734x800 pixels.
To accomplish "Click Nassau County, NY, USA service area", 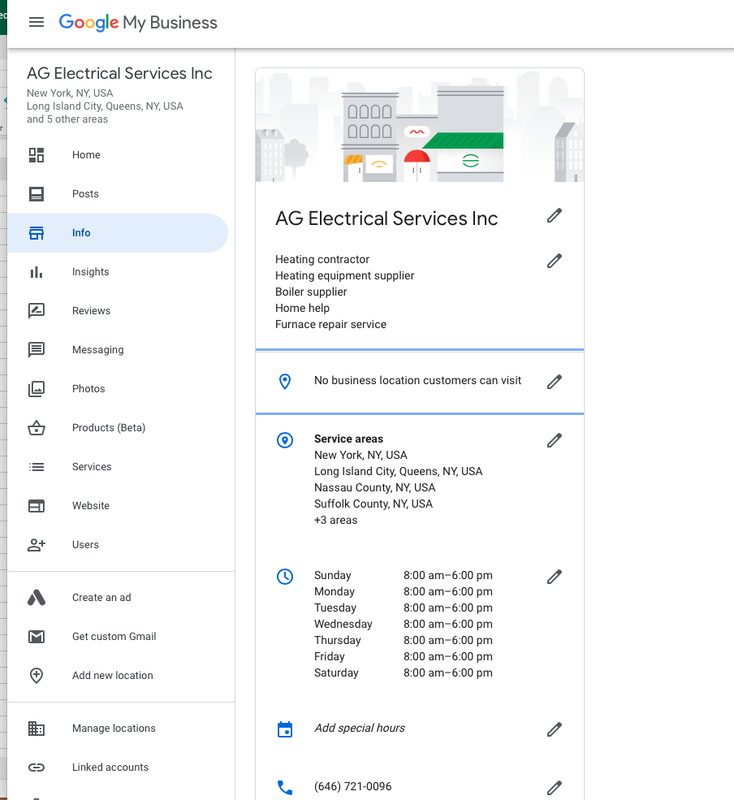I will [375, 488].
